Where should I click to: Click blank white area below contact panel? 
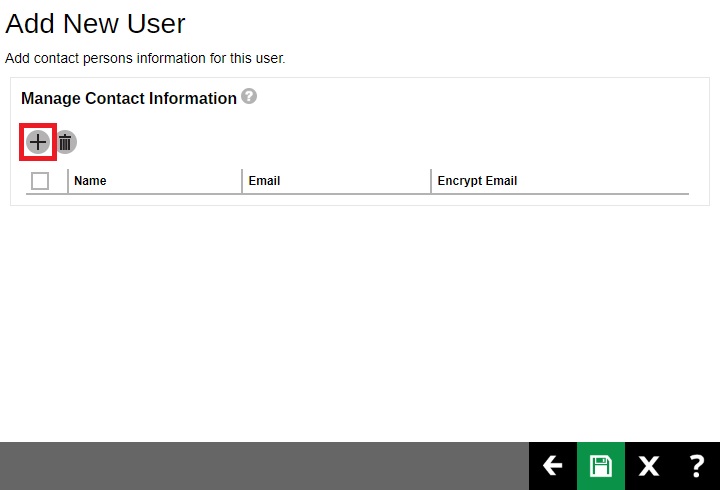tap(360, 320)
